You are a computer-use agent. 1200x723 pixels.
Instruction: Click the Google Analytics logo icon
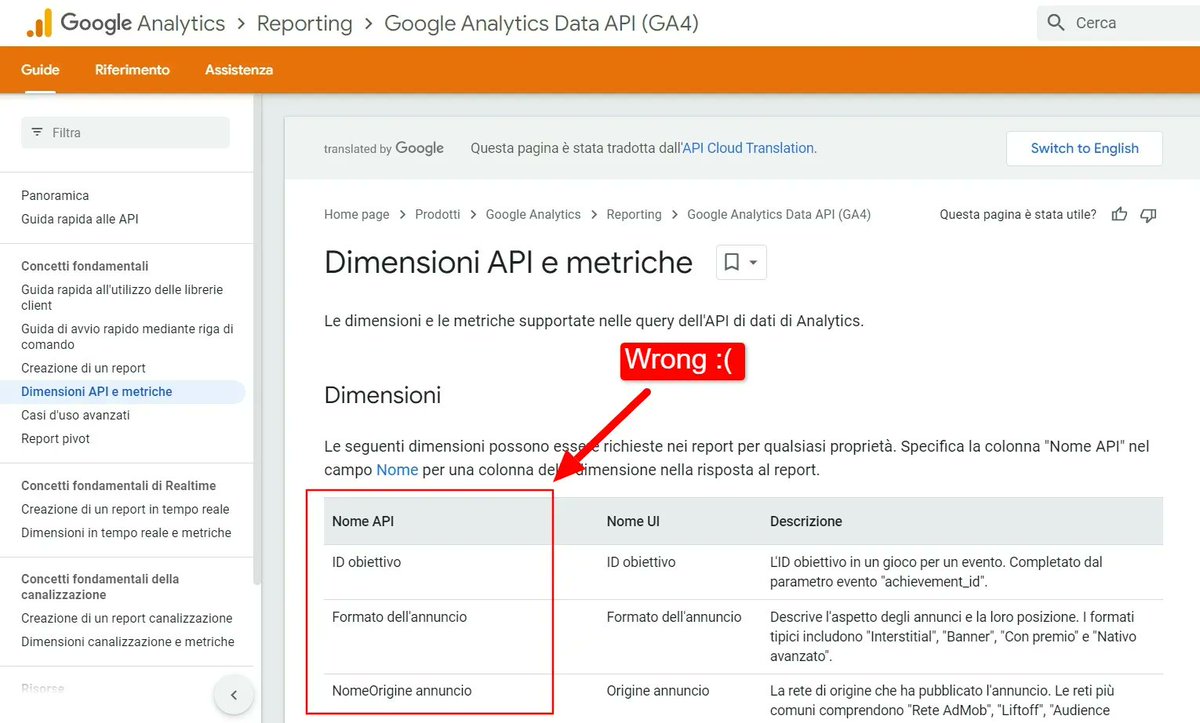pos(39,23)
